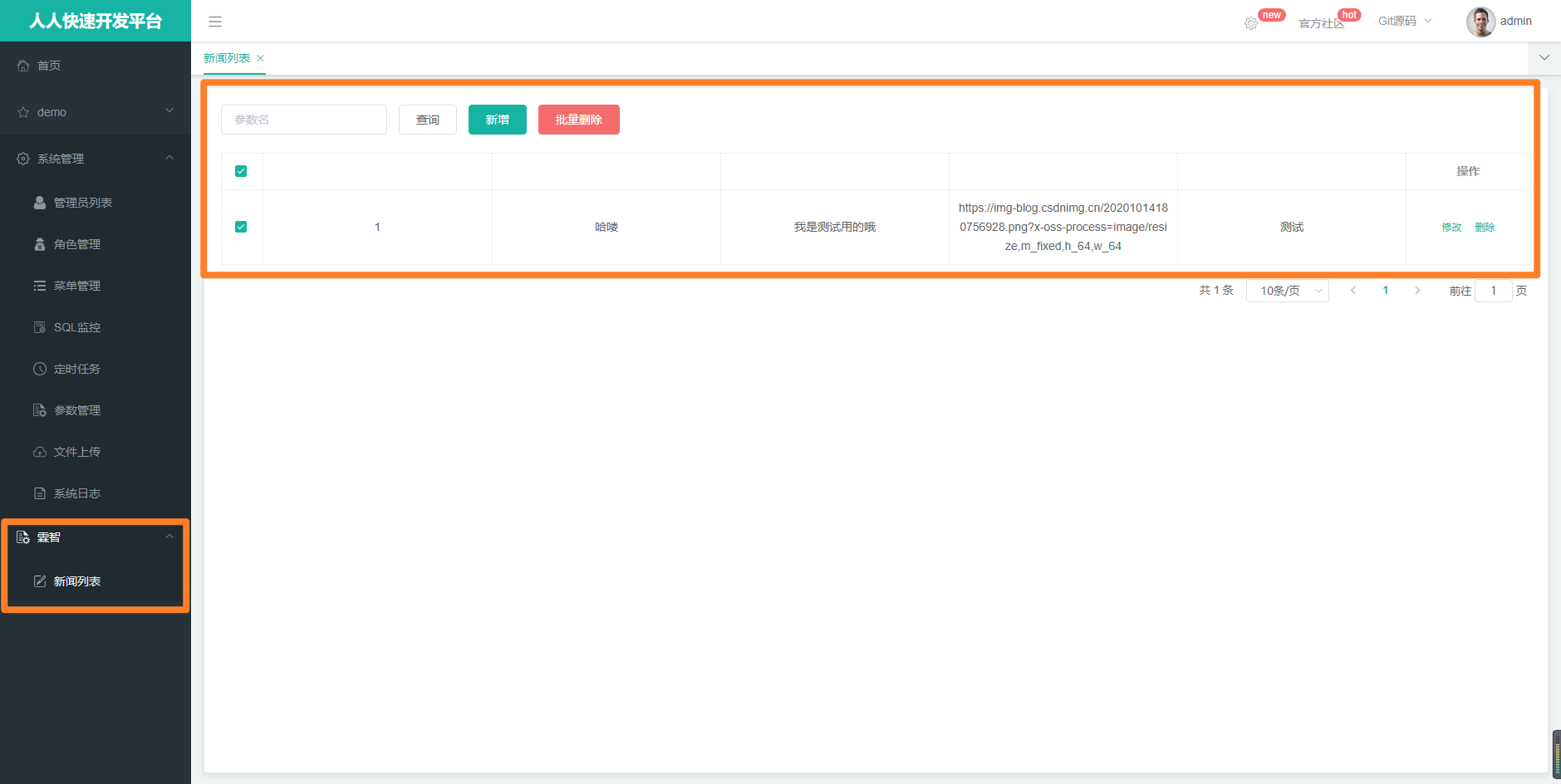Open the 首页 menu item
This screenshot has height=784, width=1561.
96,66
